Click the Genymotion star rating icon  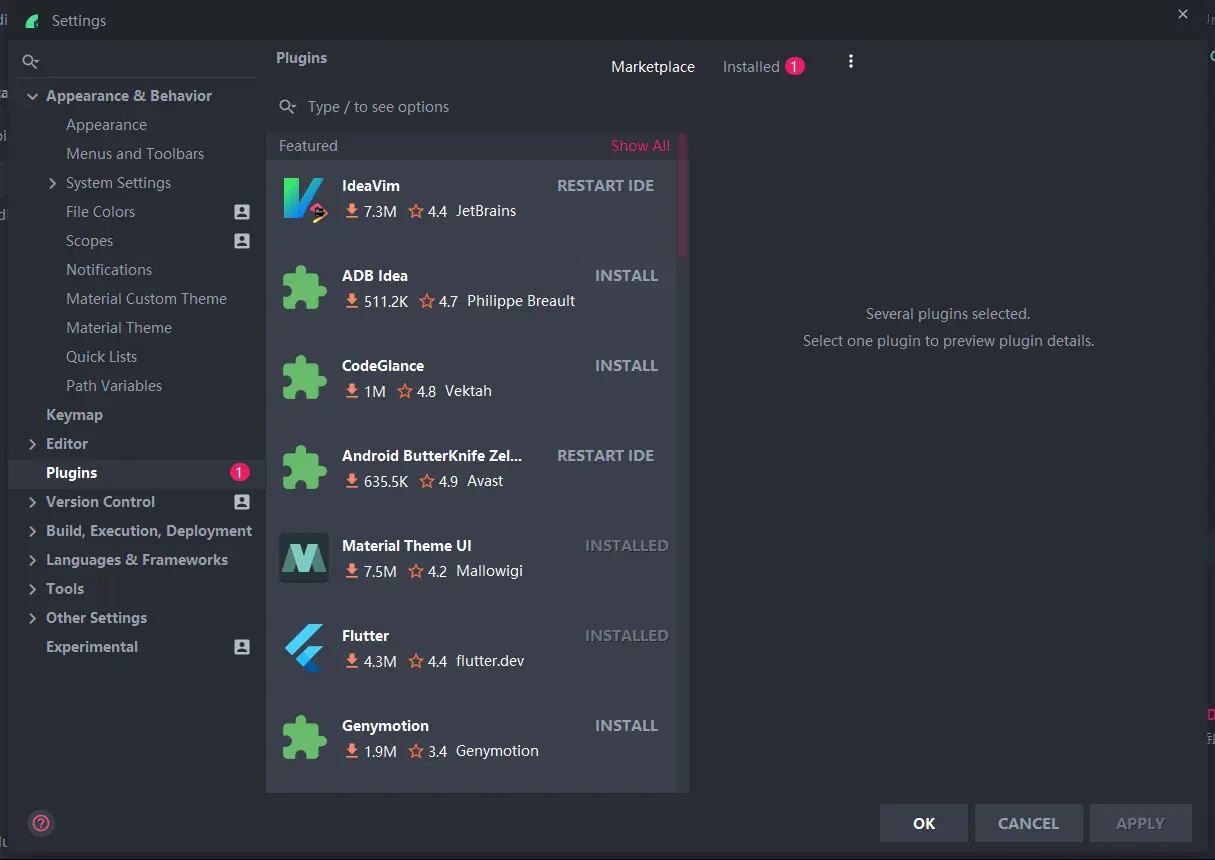coord(416,751)
